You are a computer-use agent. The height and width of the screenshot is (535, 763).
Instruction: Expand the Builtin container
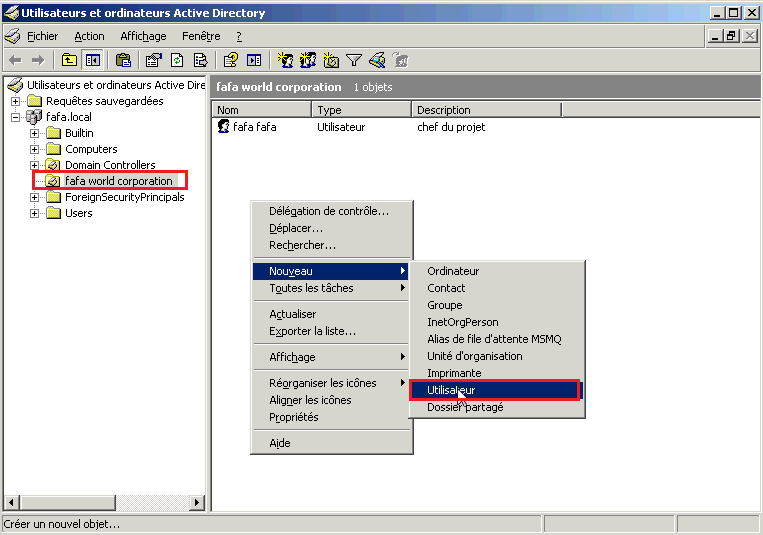35,133
